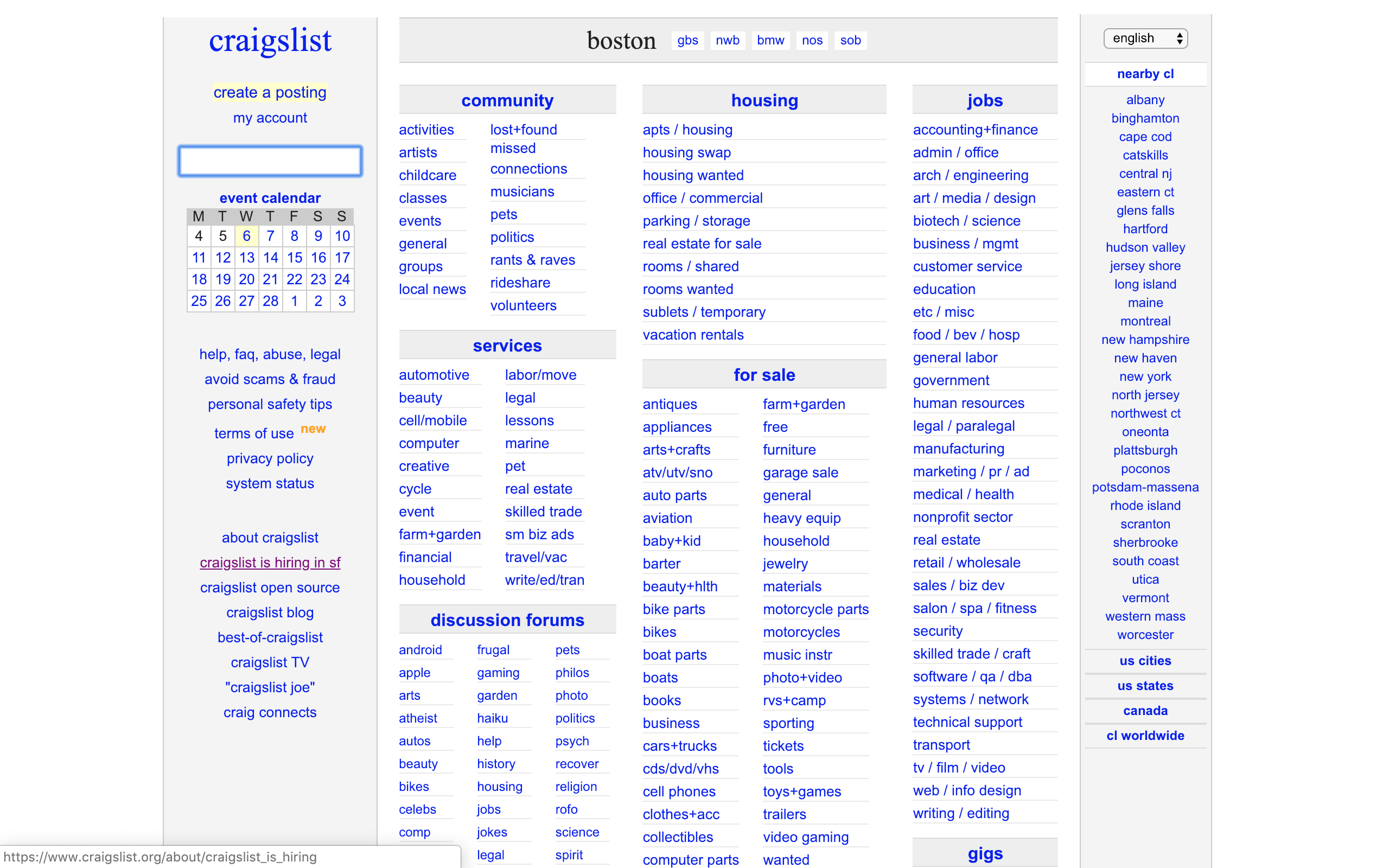
Task: Open the community section header
Action: (507, 100)
